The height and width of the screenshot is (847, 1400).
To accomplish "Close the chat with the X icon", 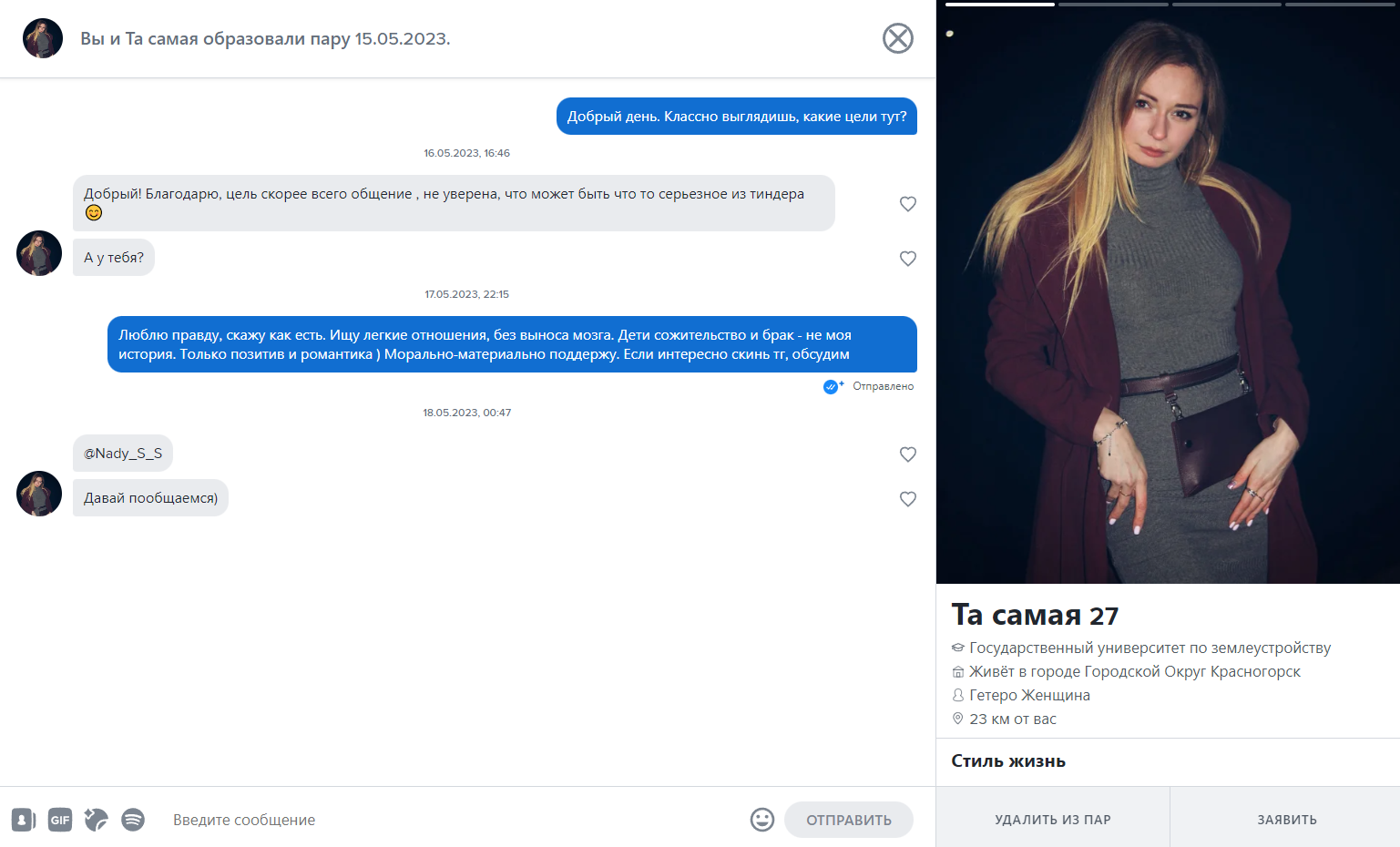I will 898,38.
